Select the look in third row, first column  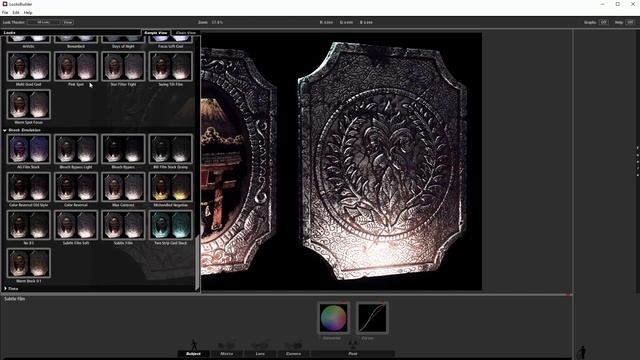[29, 225]
